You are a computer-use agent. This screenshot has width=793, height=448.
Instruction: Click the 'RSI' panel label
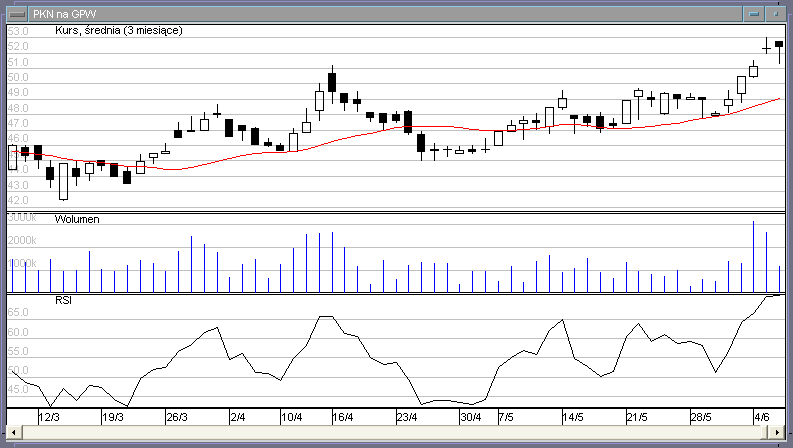[x=63, y=300]
